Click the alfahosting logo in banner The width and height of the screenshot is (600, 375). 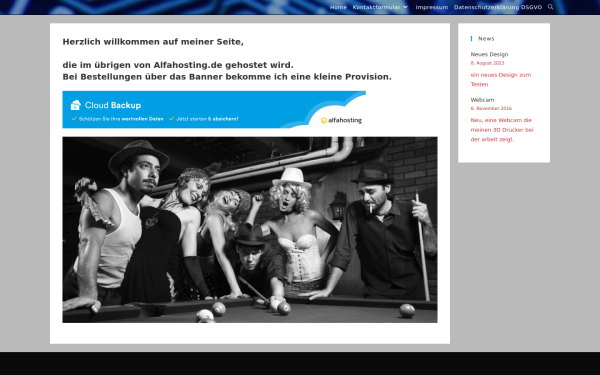(341, 120)
